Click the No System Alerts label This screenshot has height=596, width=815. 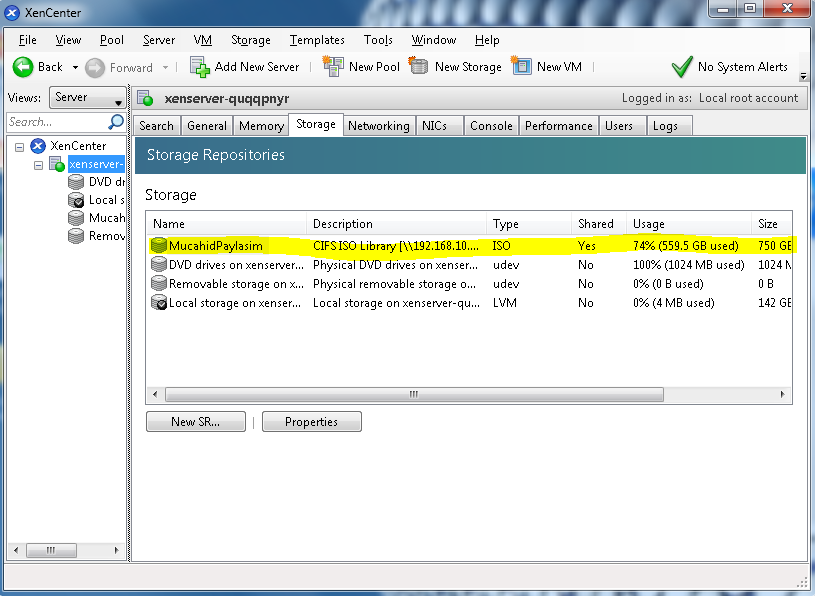point(743,67)
